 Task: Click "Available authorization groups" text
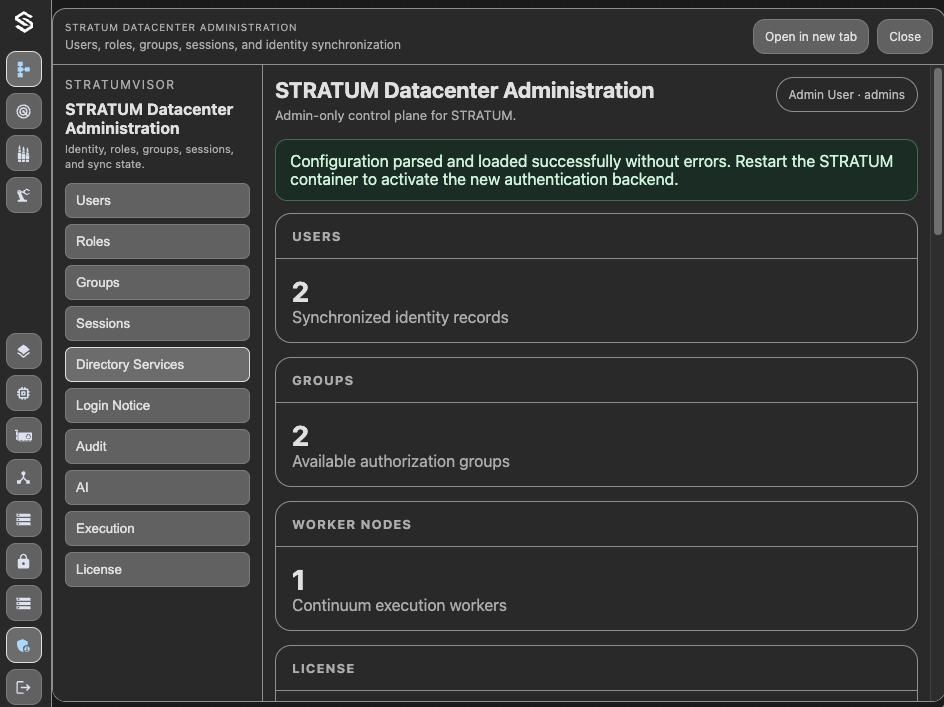click(401, 461)
